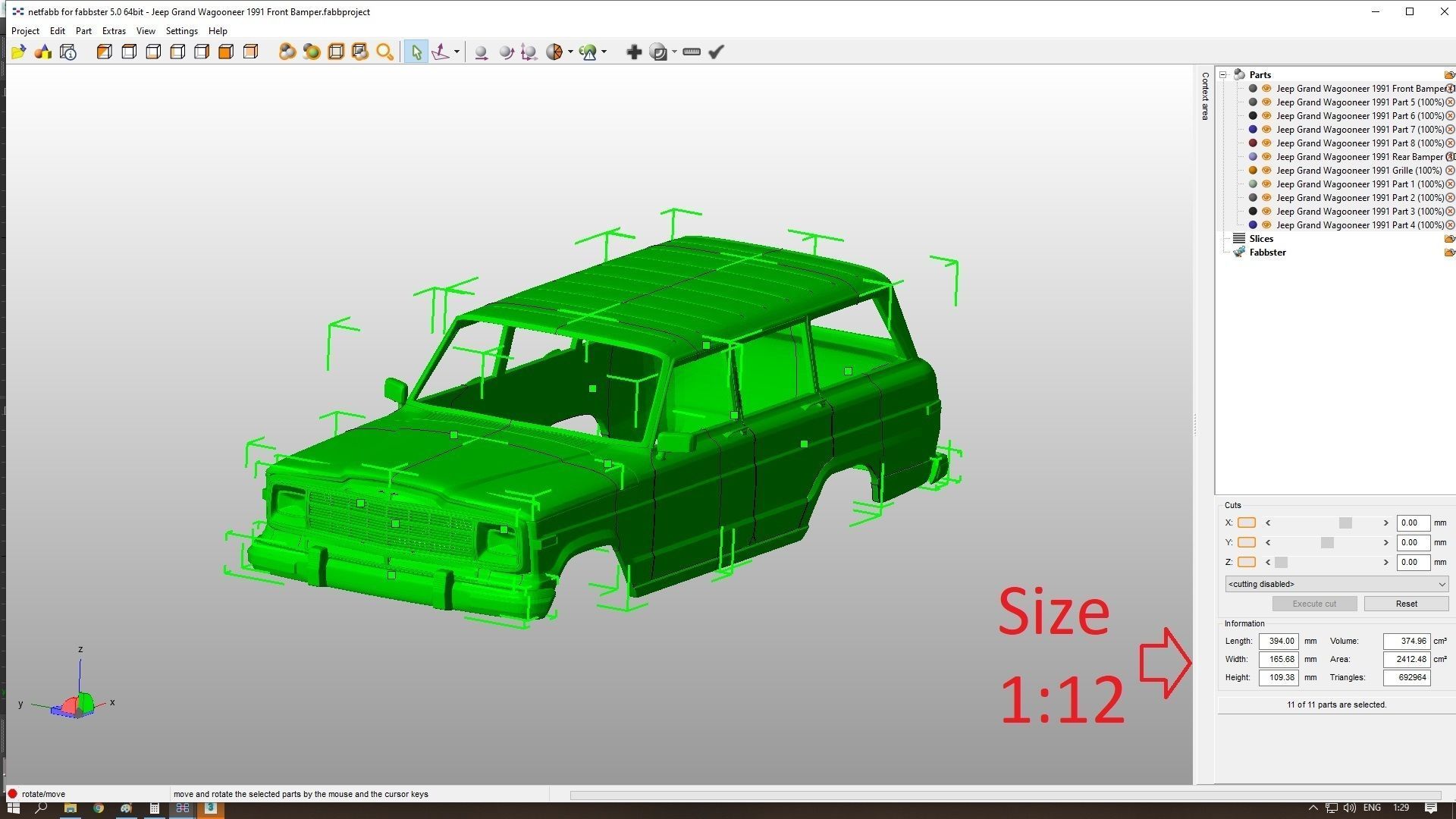Image resolution: width=1456 pixels, height=819 pixels.
Task: Collapse the Parts tree node
Action: click(1223, 74)
